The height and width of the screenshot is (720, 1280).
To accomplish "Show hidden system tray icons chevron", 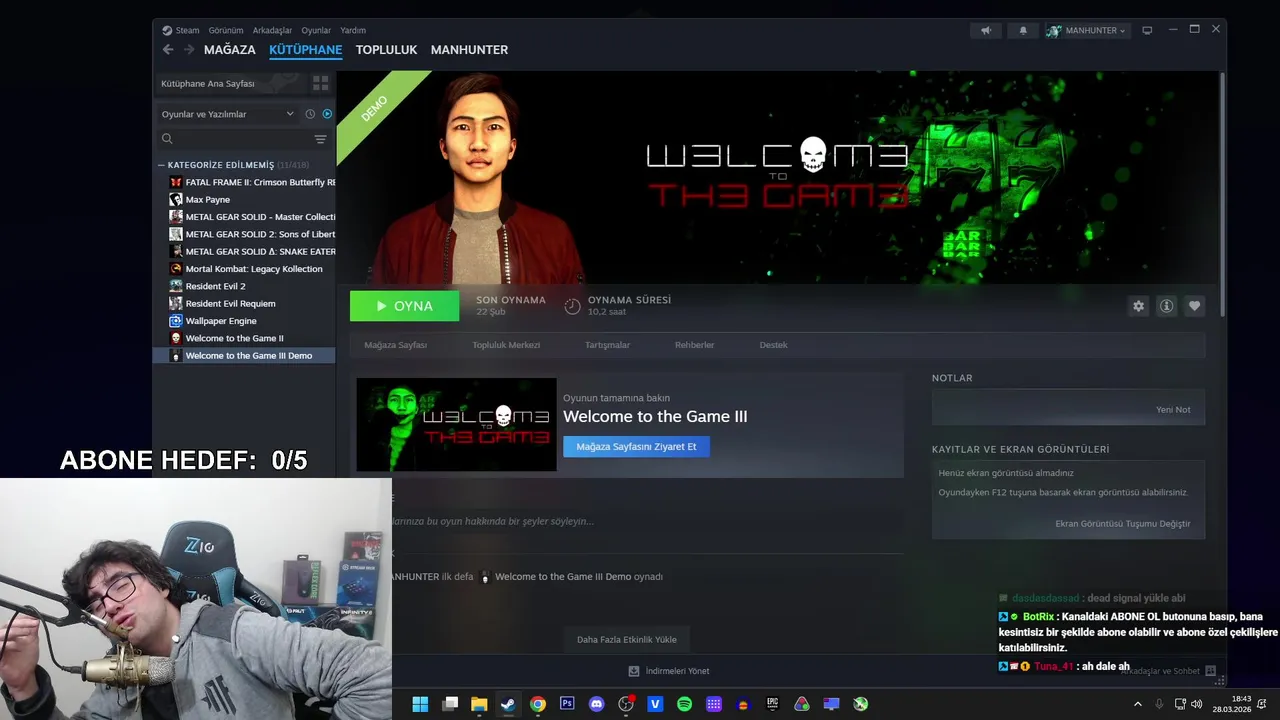I will (x=1137, y=704).
